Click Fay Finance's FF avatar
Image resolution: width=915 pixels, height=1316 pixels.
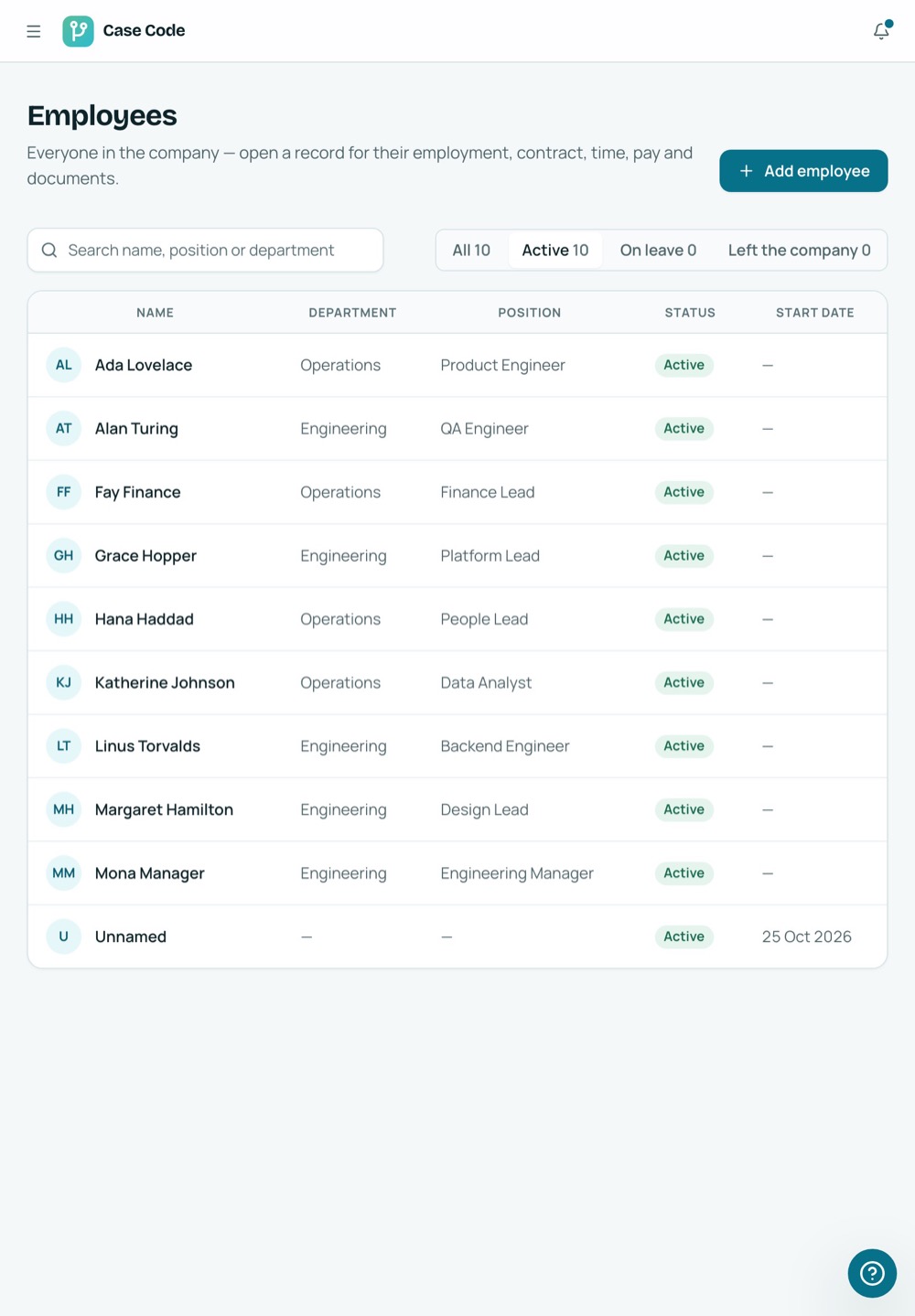64,492
